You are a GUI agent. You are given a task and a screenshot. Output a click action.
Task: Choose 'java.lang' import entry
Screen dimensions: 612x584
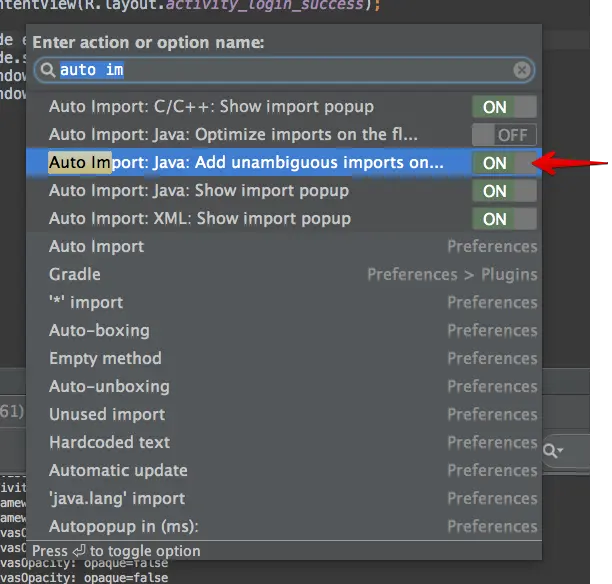pos(284,499)
